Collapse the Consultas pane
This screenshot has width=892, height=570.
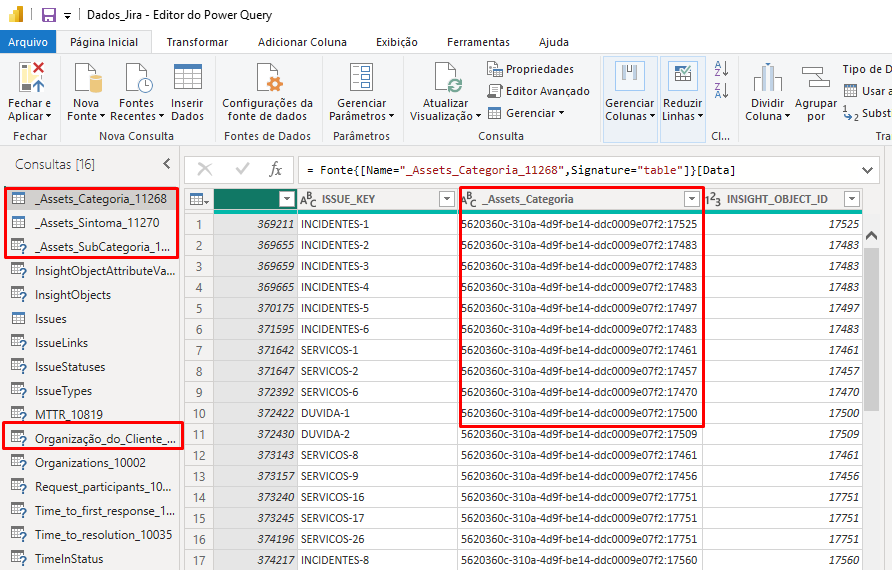[167, 164]
